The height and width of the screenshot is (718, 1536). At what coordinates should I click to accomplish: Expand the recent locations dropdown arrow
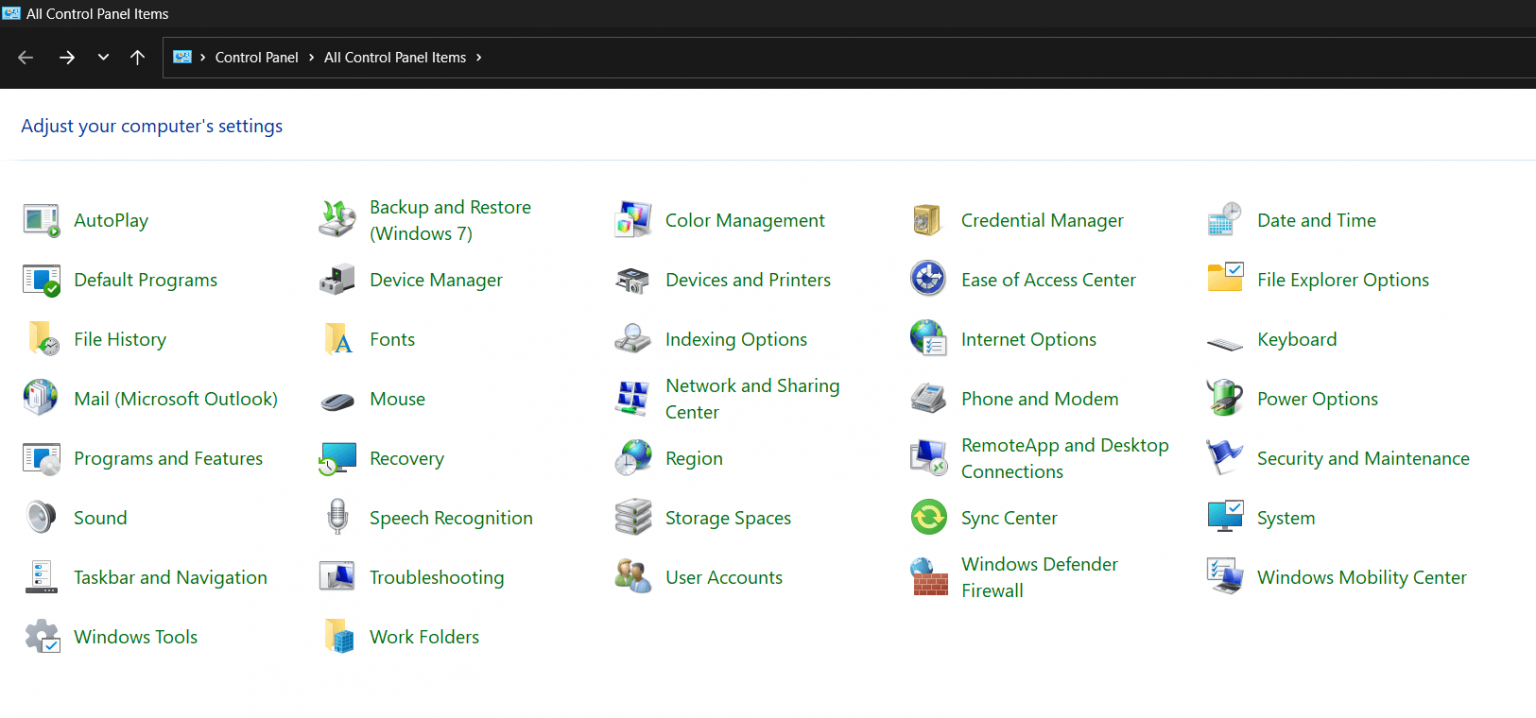click(x=103, y=58)
